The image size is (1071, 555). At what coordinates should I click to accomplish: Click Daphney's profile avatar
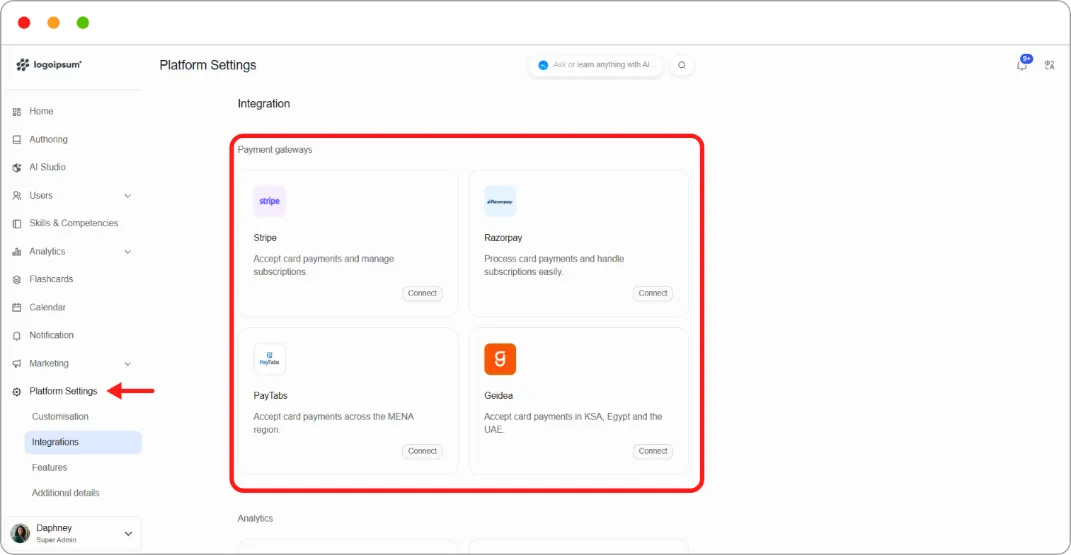click(20, 533)
